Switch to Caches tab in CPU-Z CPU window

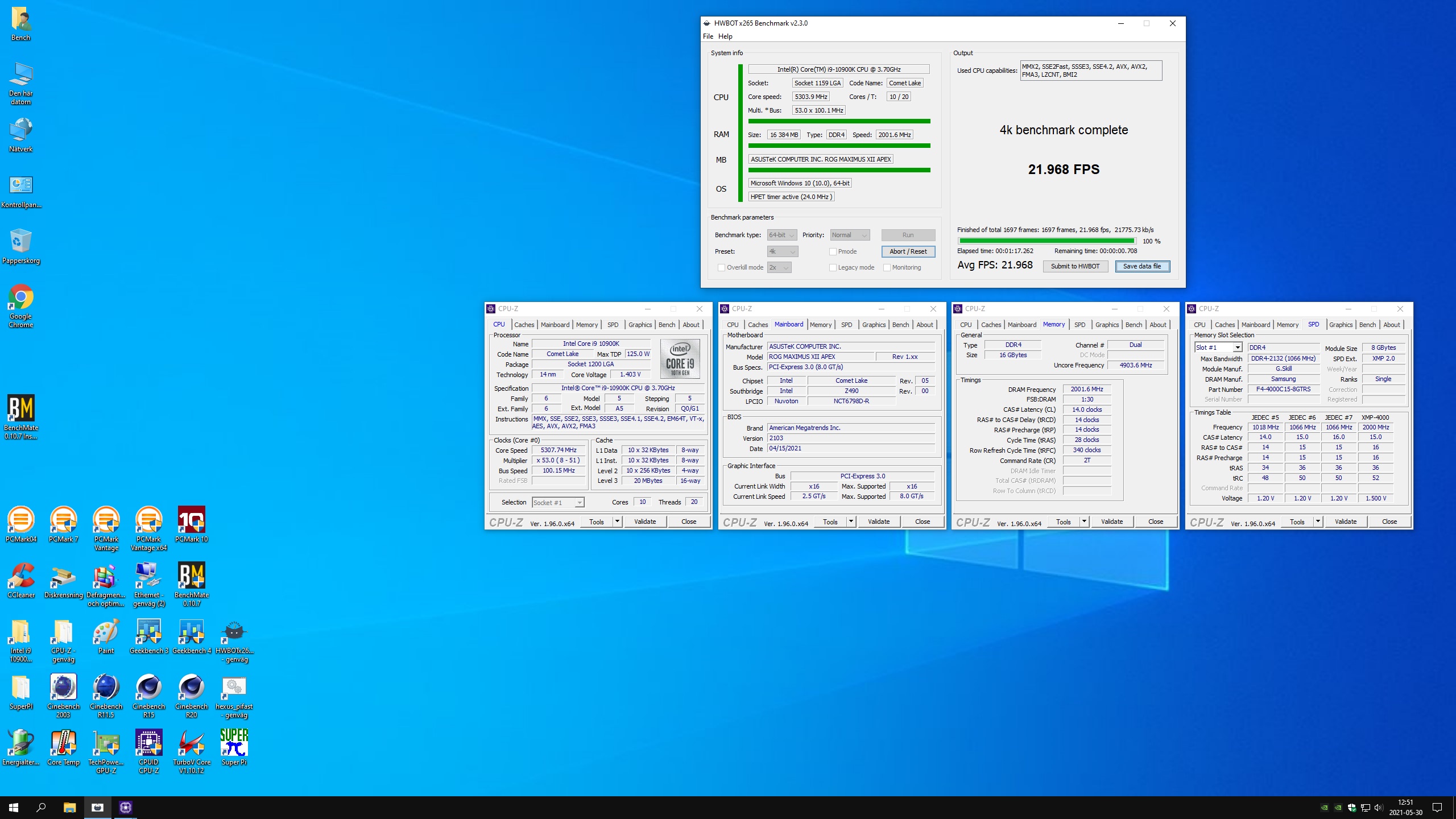[524, 325]
